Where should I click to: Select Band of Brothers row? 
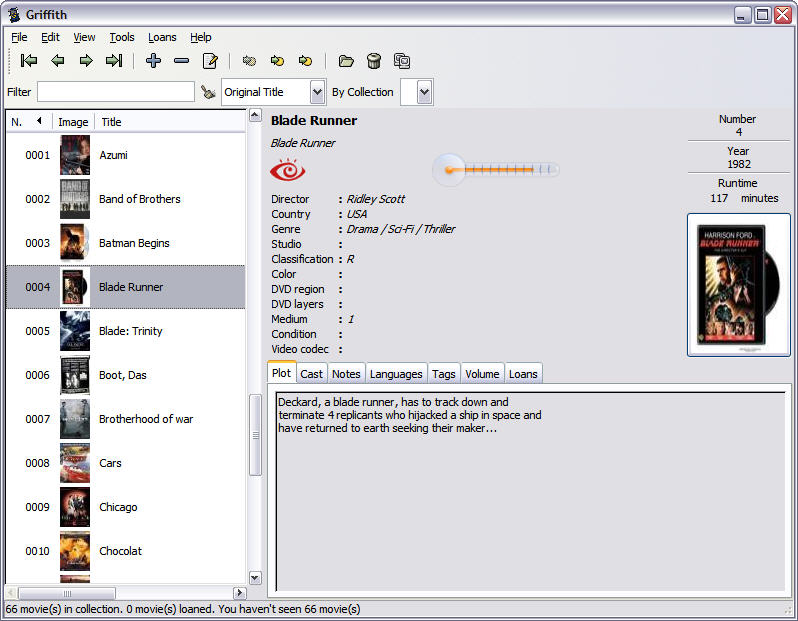126,199
